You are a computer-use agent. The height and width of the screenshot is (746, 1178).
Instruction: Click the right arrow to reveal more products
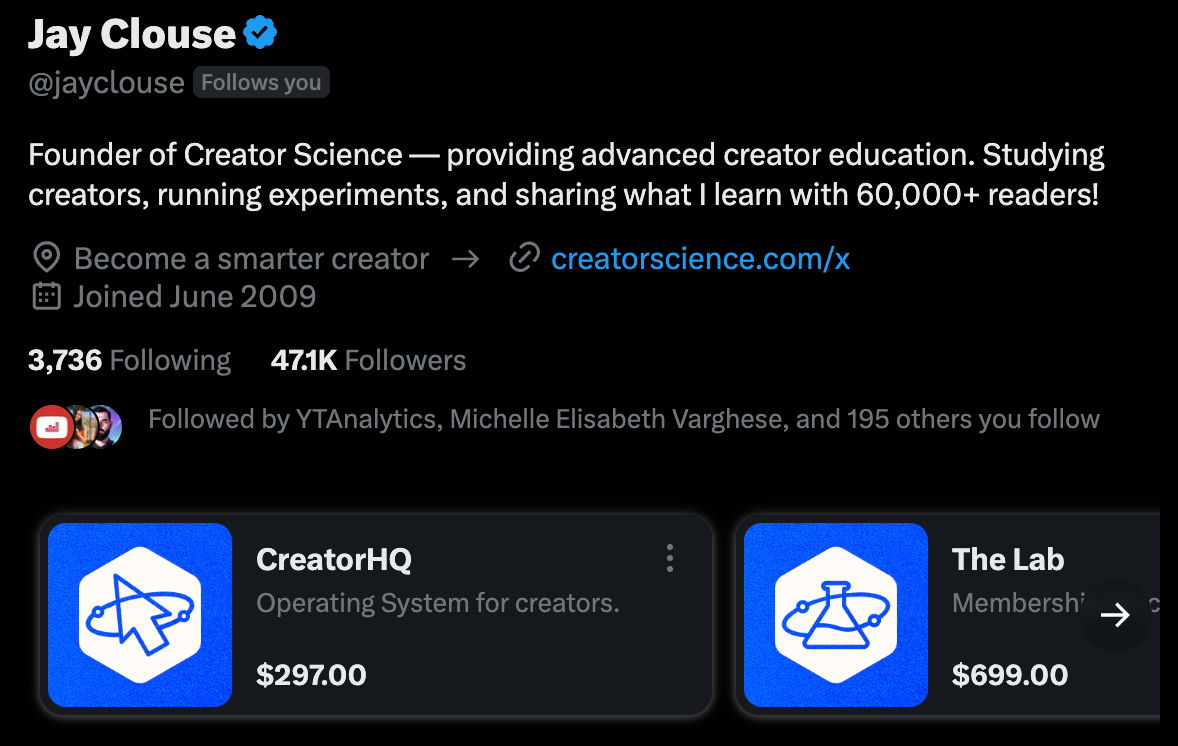click(1113, 615)
